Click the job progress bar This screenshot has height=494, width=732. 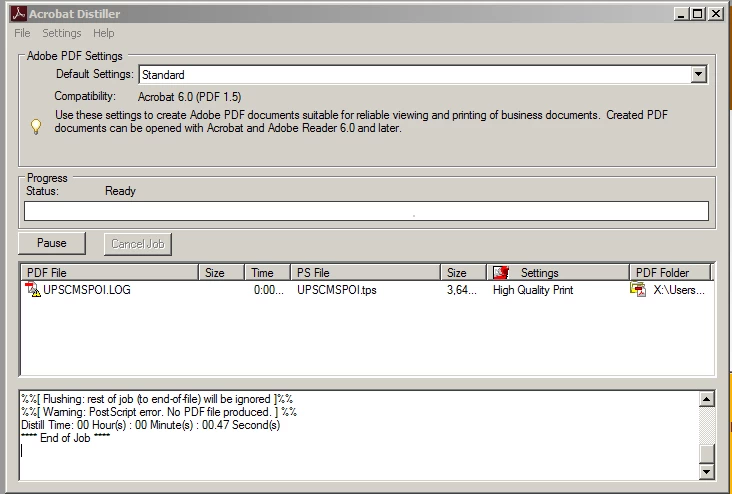point(366,211)
